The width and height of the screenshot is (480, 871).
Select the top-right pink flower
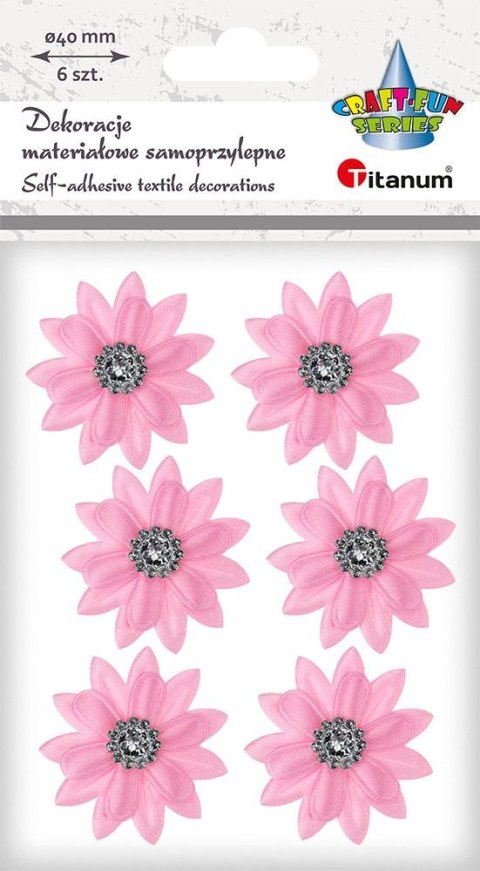[x=326, y=369]
